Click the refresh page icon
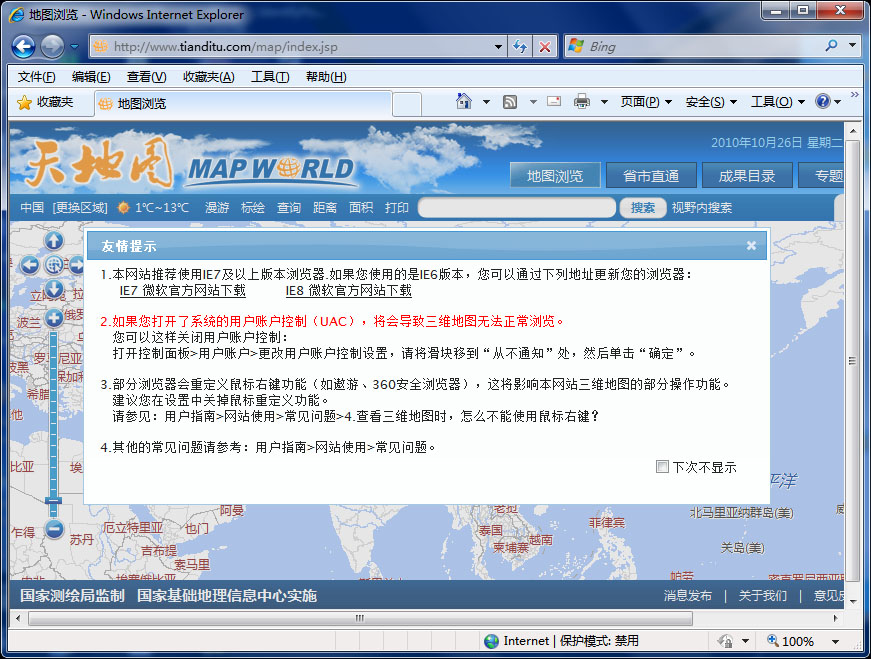 [x=520, y=46]
